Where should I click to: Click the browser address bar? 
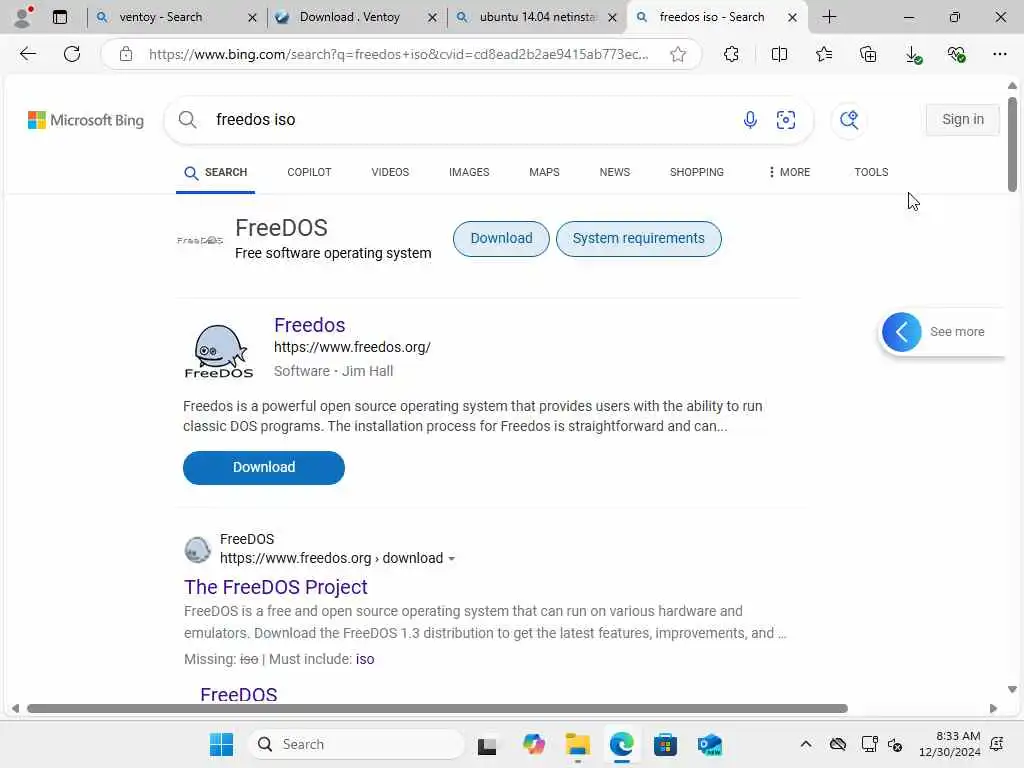point(398,54)
